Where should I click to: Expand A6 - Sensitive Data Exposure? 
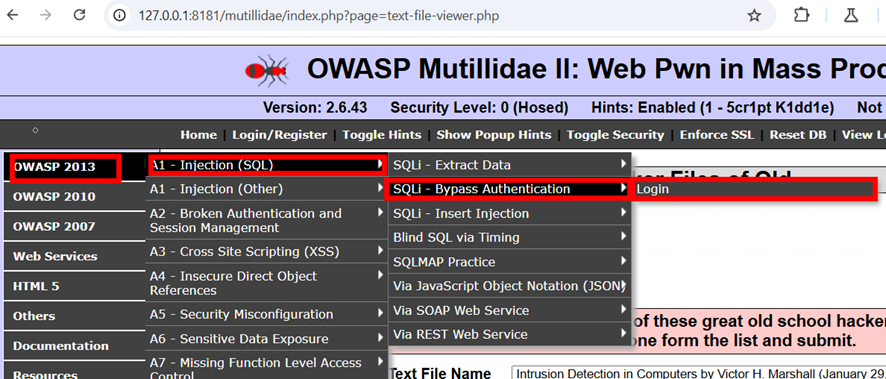pos(266,339)
